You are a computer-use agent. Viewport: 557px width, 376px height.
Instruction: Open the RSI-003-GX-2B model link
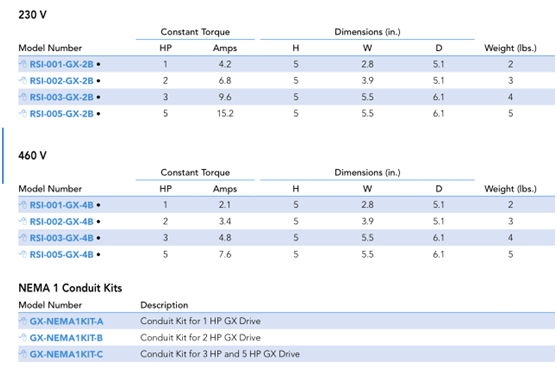pyautogui.click(x=61, y=97)
